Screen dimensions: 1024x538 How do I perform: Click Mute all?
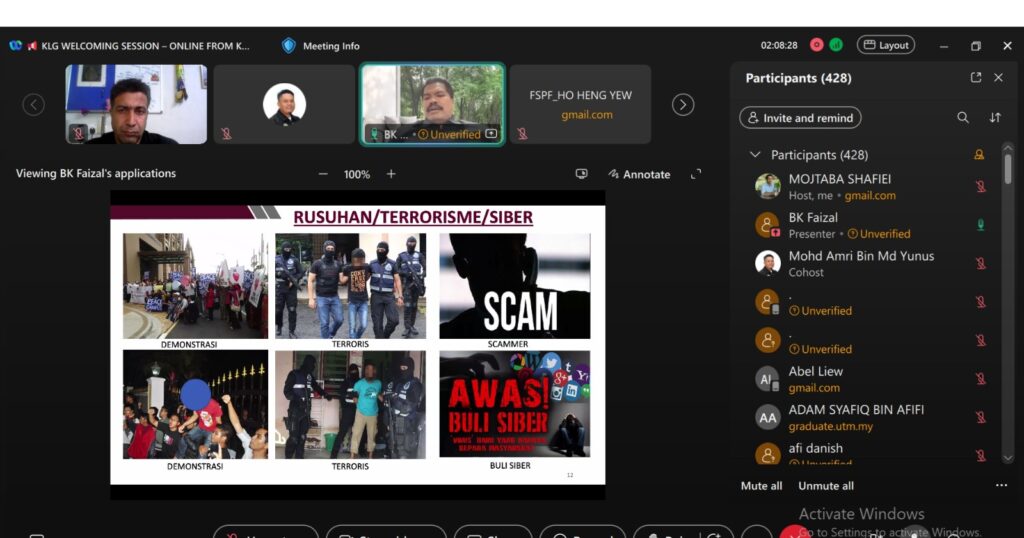click(761, 486)
